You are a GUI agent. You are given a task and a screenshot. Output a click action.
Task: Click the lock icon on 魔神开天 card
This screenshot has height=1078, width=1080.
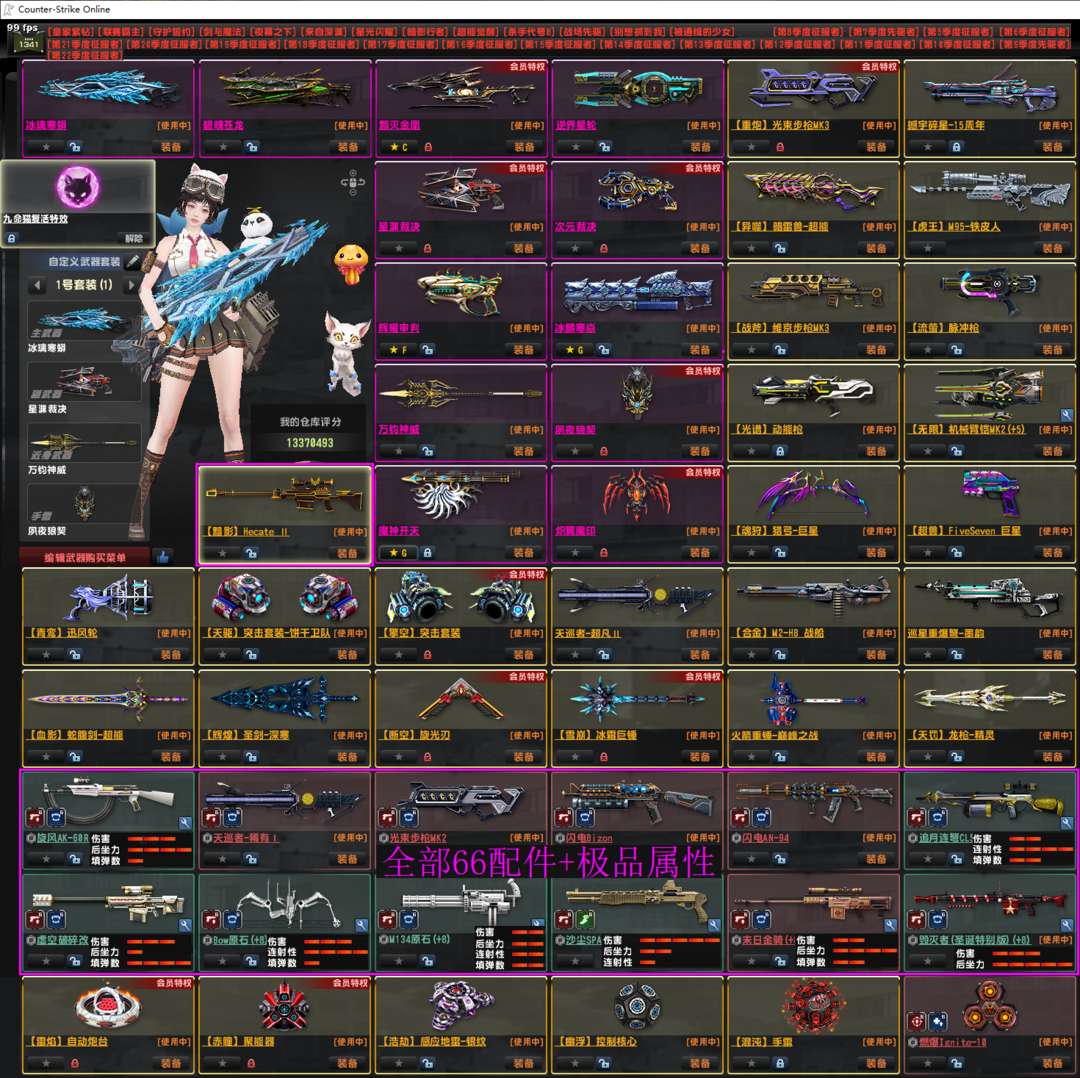[x=427, y=552]
